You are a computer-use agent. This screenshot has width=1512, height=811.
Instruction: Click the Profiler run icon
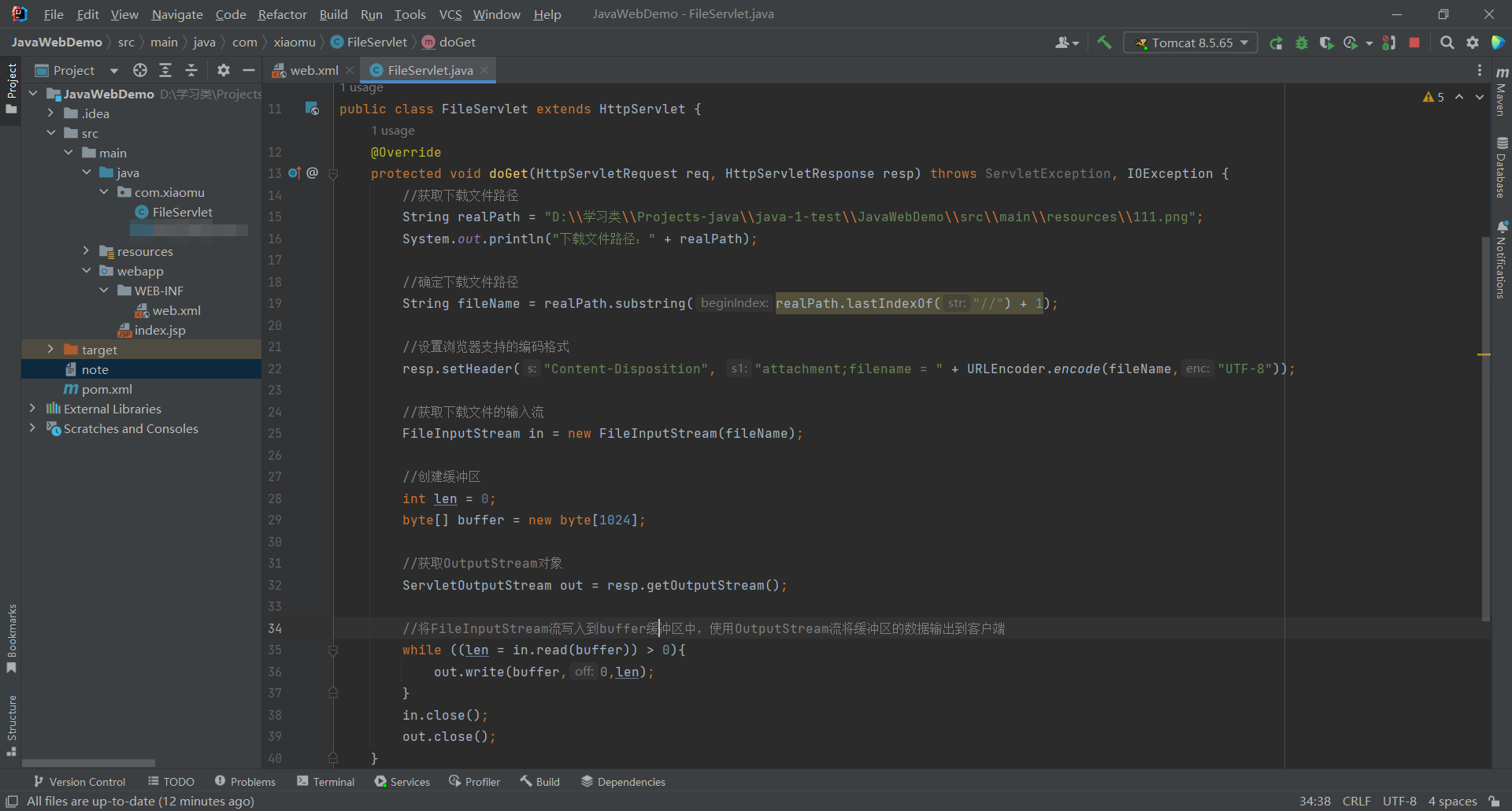coord(1351,43)
